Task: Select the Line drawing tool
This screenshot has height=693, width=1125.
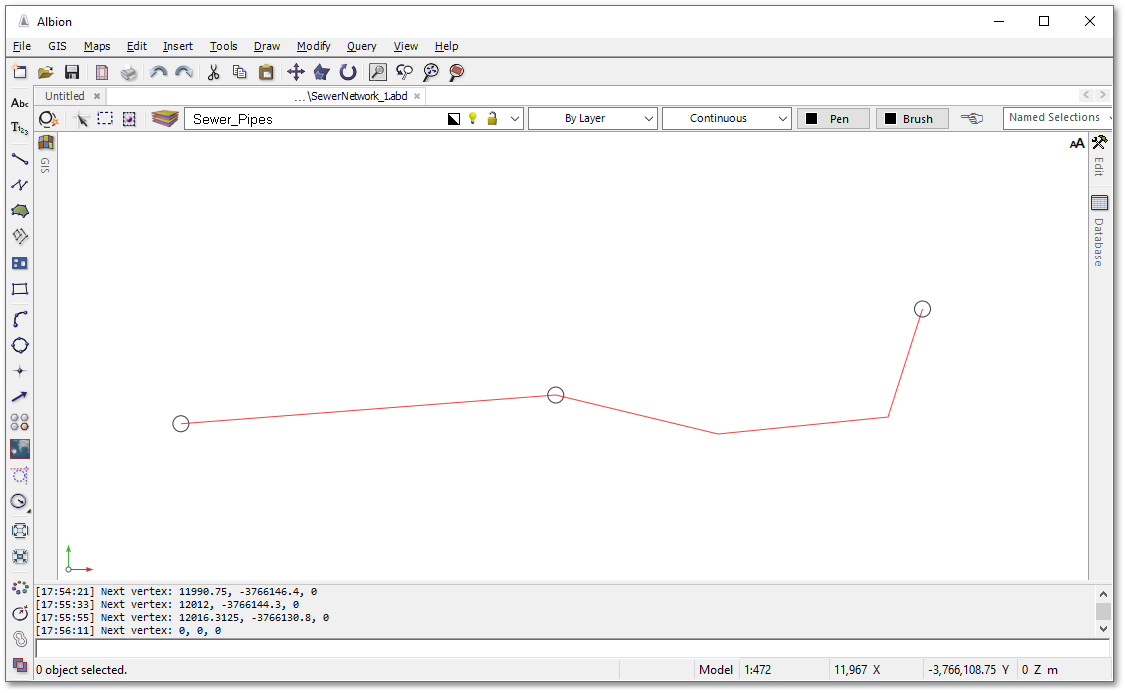Action: 19,159
